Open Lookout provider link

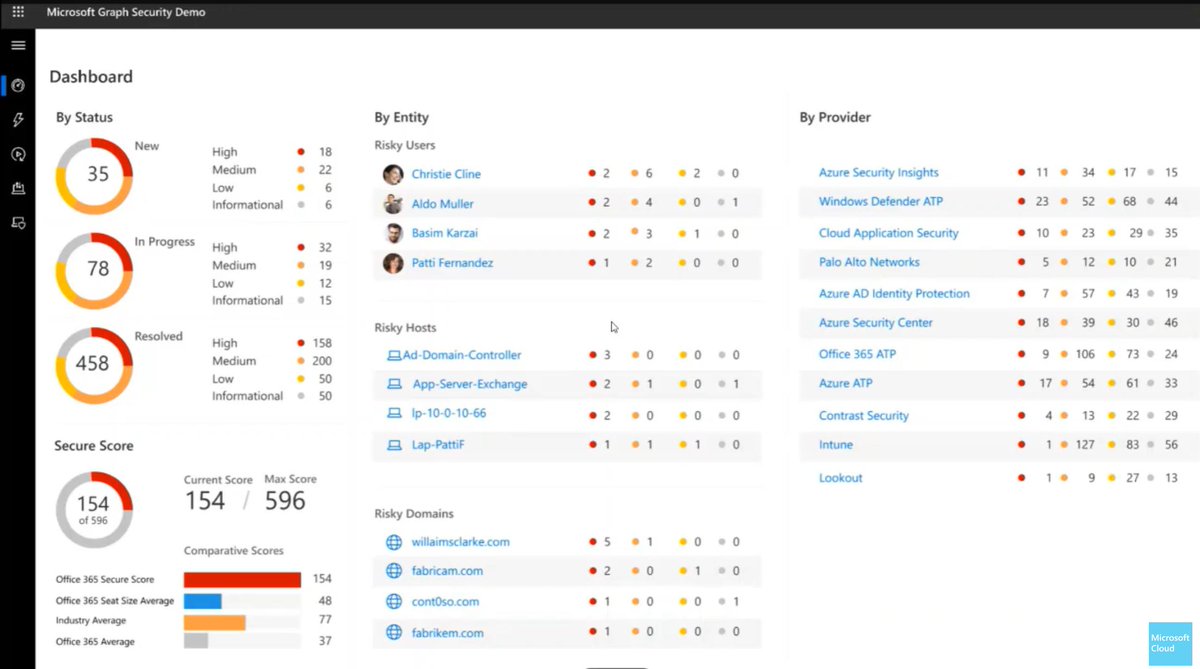click(841, 478)
